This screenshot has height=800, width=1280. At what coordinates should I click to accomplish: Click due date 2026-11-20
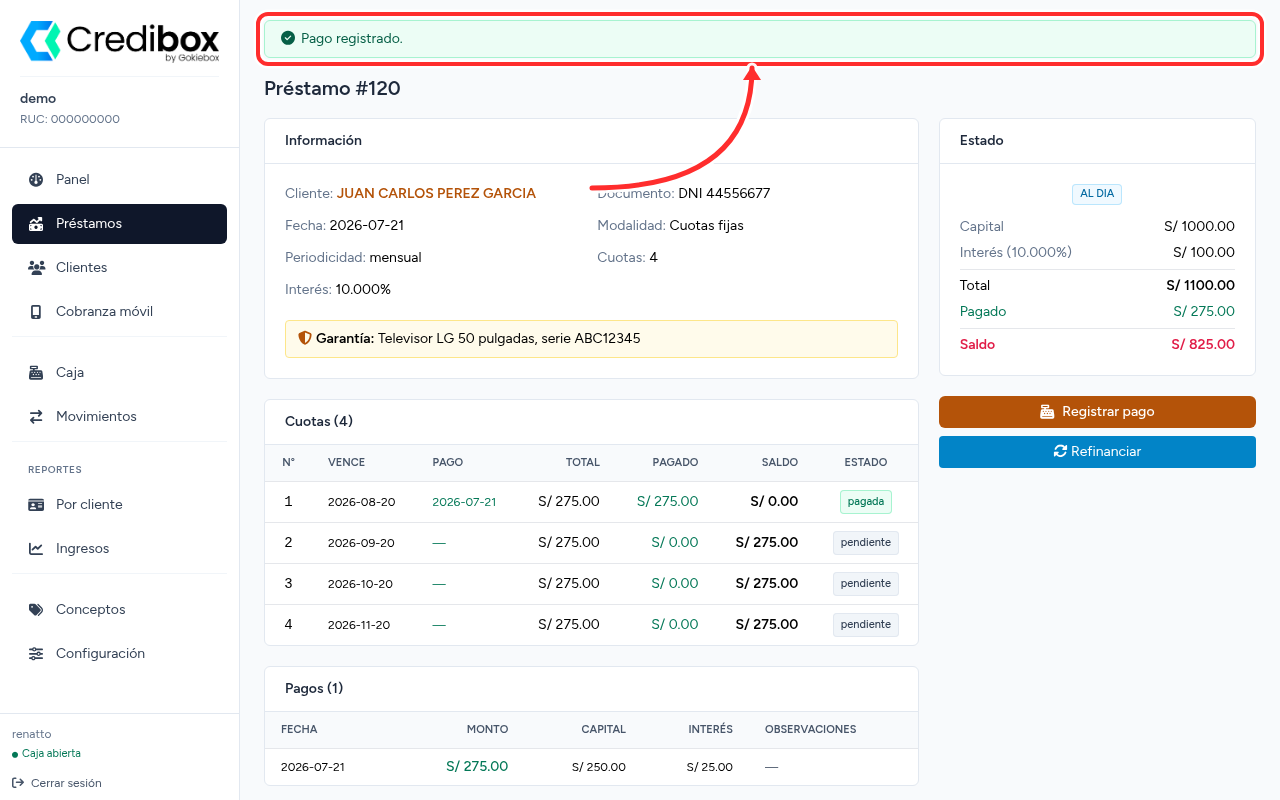pyautogui.click(x=359, y=625)
